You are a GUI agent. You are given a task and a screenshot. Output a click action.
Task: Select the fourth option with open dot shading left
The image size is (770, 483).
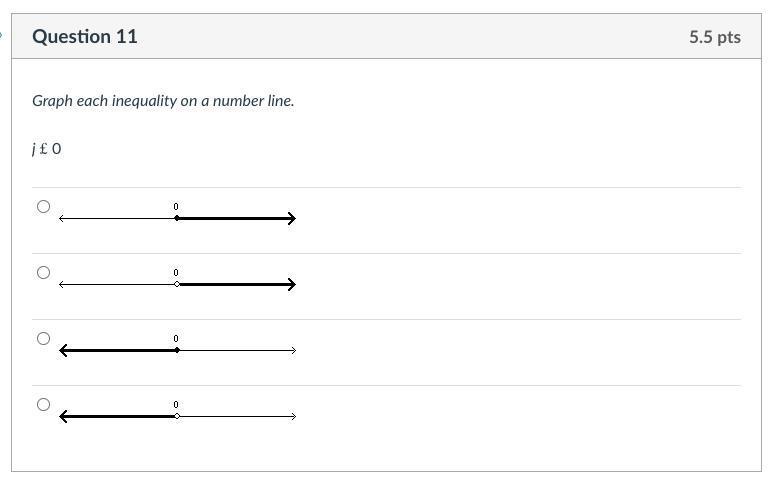coord(43,405)
